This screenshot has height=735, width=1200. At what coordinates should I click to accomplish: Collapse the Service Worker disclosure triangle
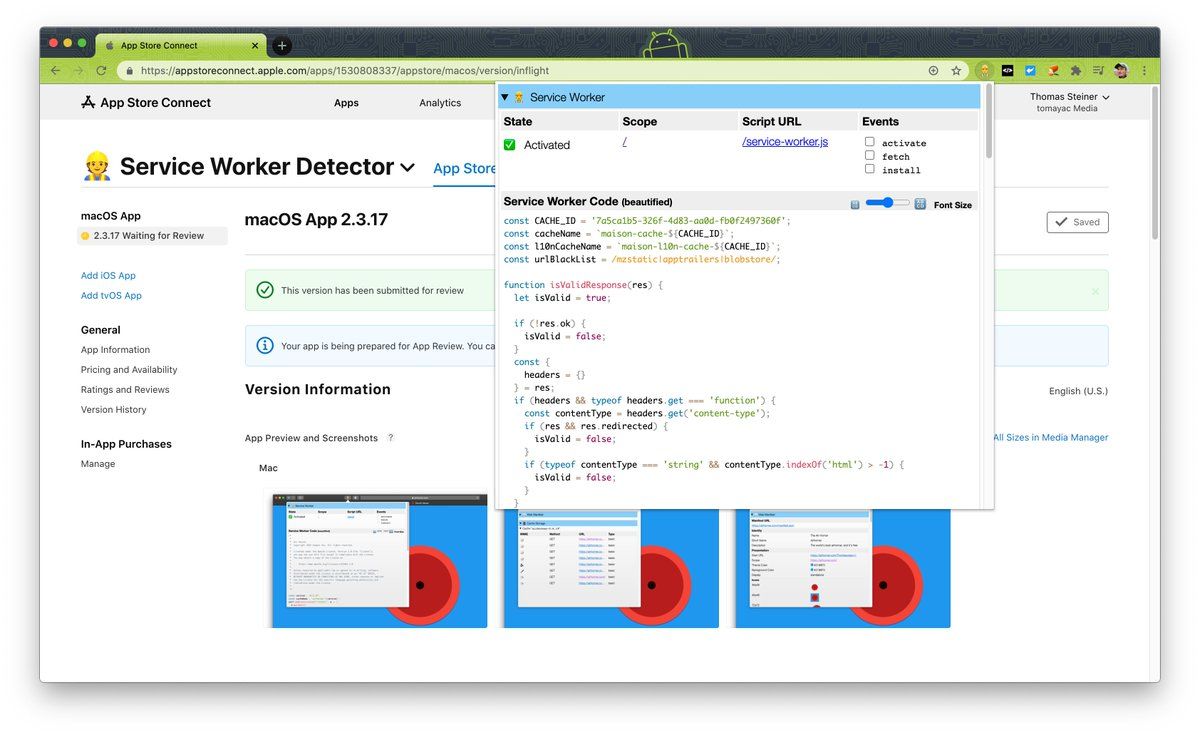click(506, 96)
